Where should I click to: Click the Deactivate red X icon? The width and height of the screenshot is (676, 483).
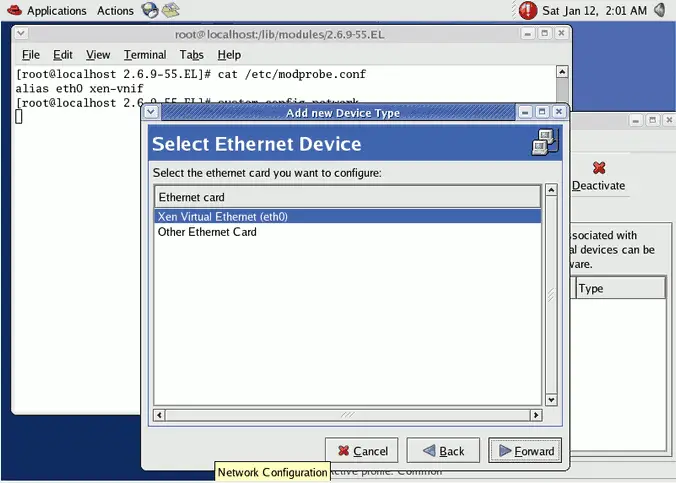(599, 168)
